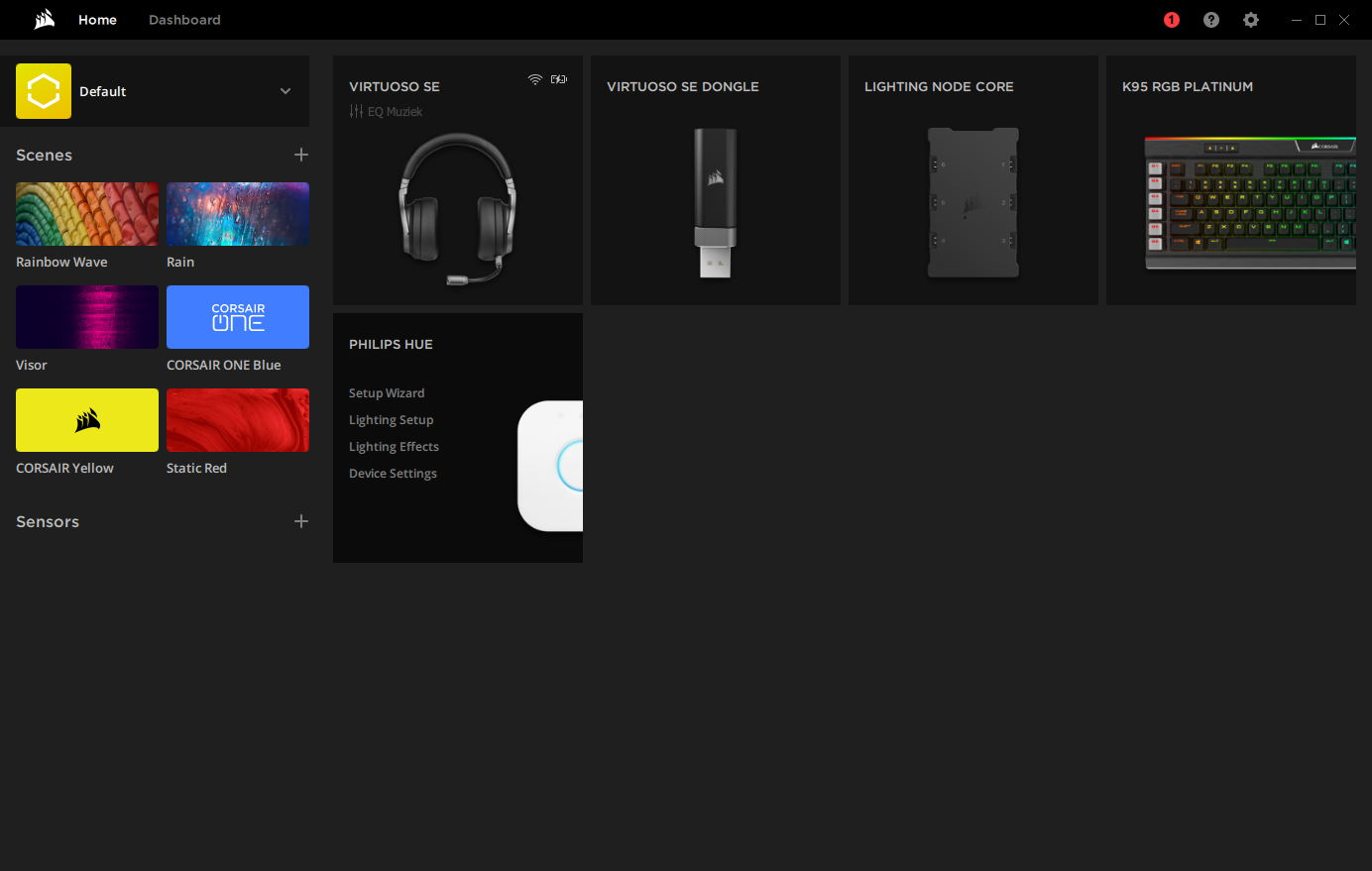Viewport: 1372px width, 871px height.
Task: Open the Lighting Node Core device image
Action: (972, 203)
